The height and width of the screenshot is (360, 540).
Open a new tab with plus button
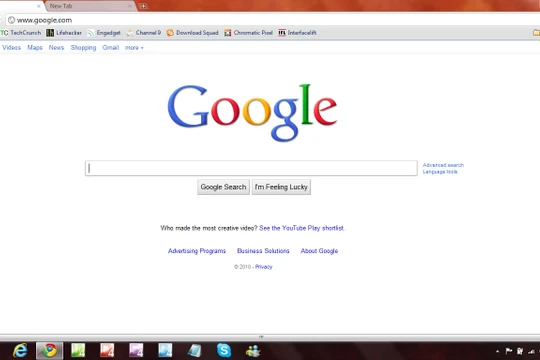[x=143, y=6]
